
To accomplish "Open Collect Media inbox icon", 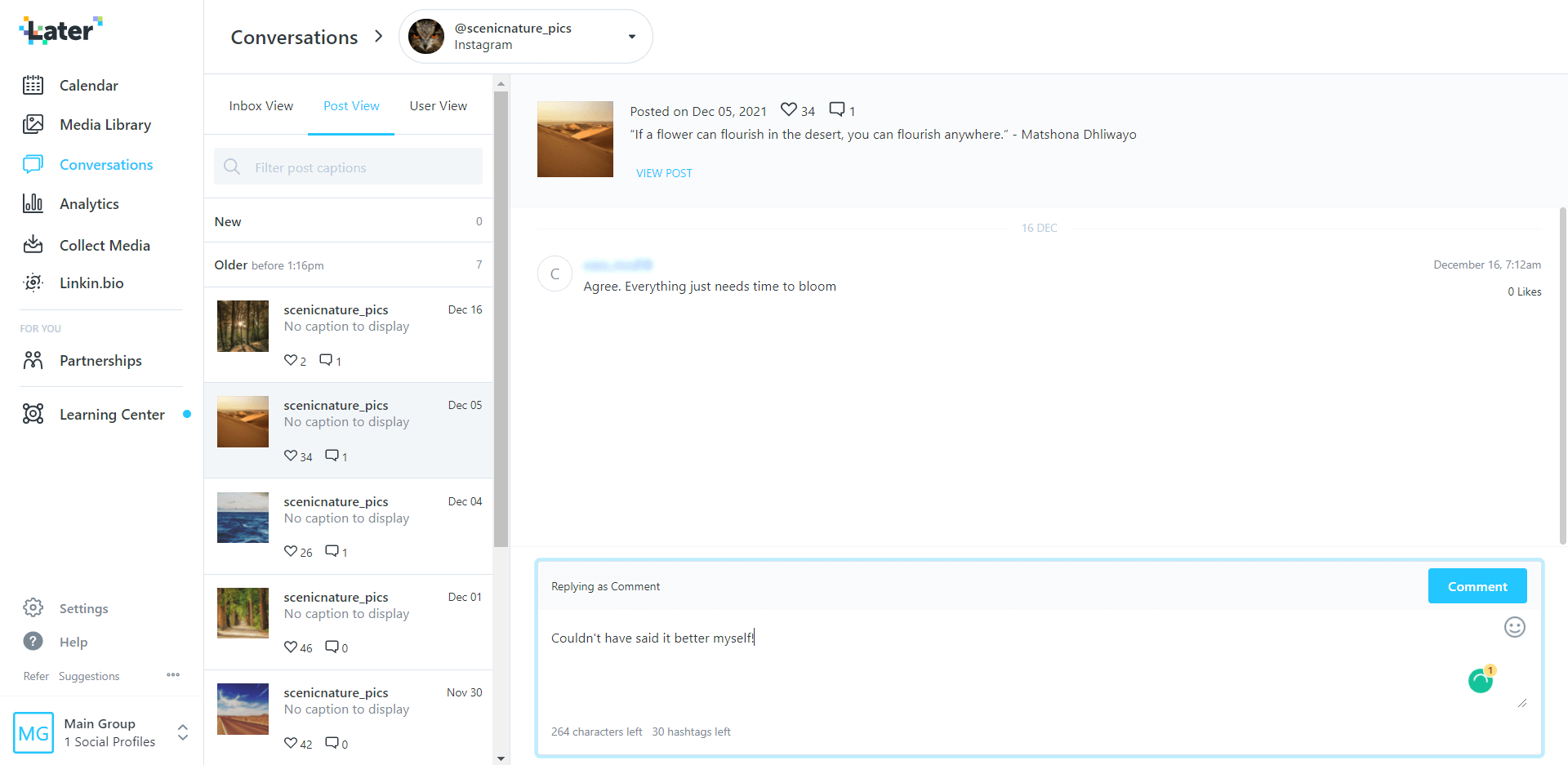I will (x=33, y=245).
